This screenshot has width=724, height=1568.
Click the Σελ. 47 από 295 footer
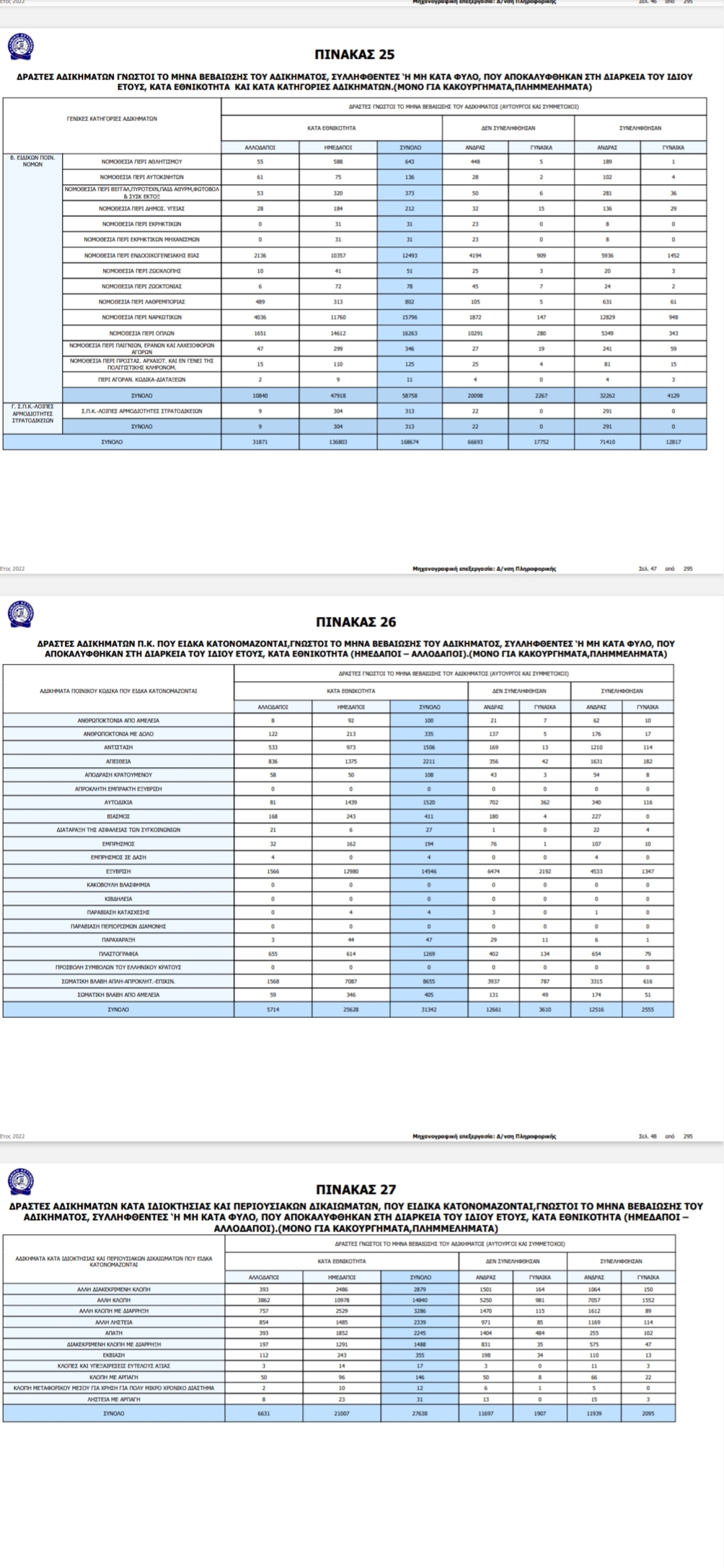[665, 569]
